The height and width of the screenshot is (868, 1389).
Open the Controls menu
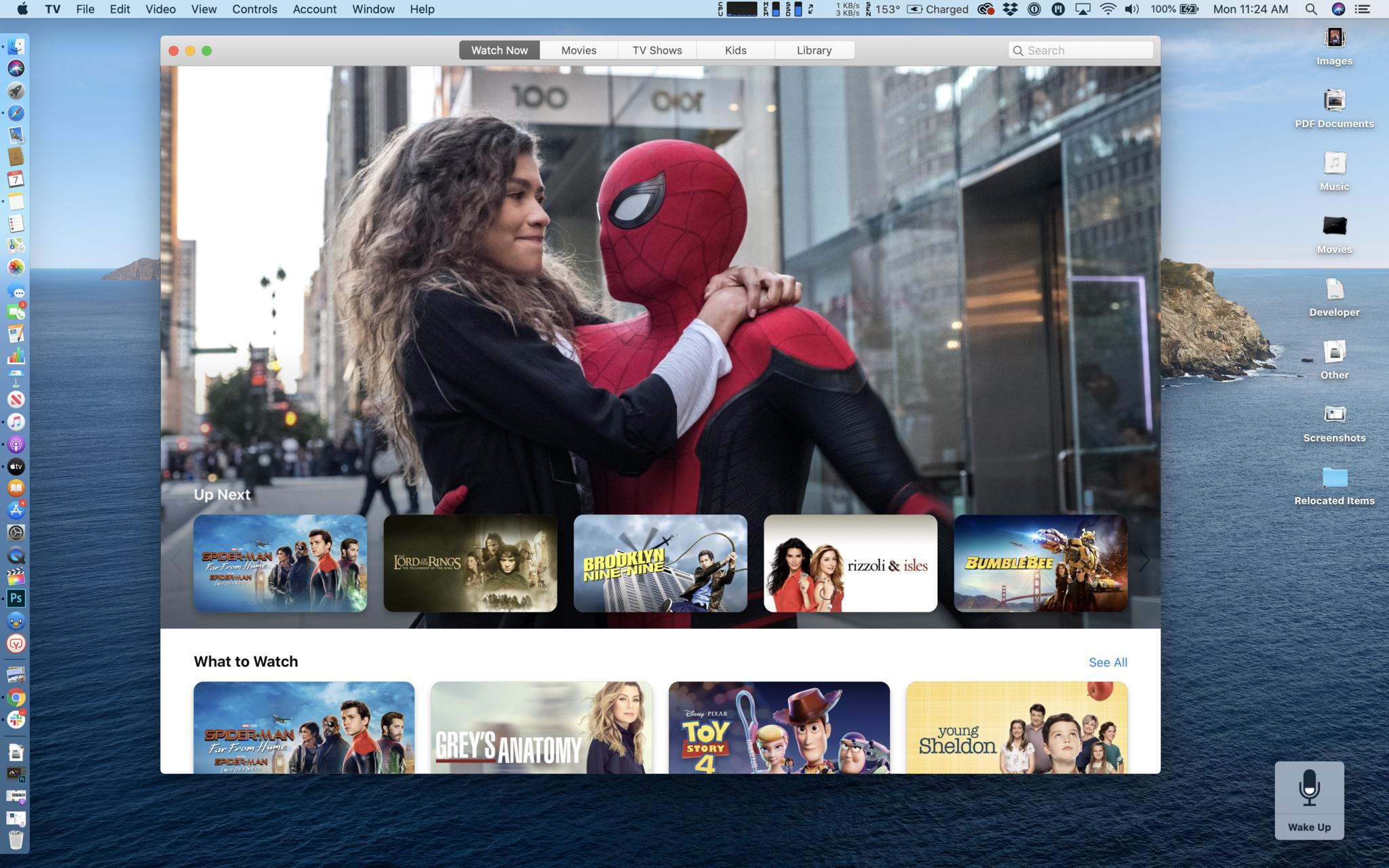pos(254,9)
